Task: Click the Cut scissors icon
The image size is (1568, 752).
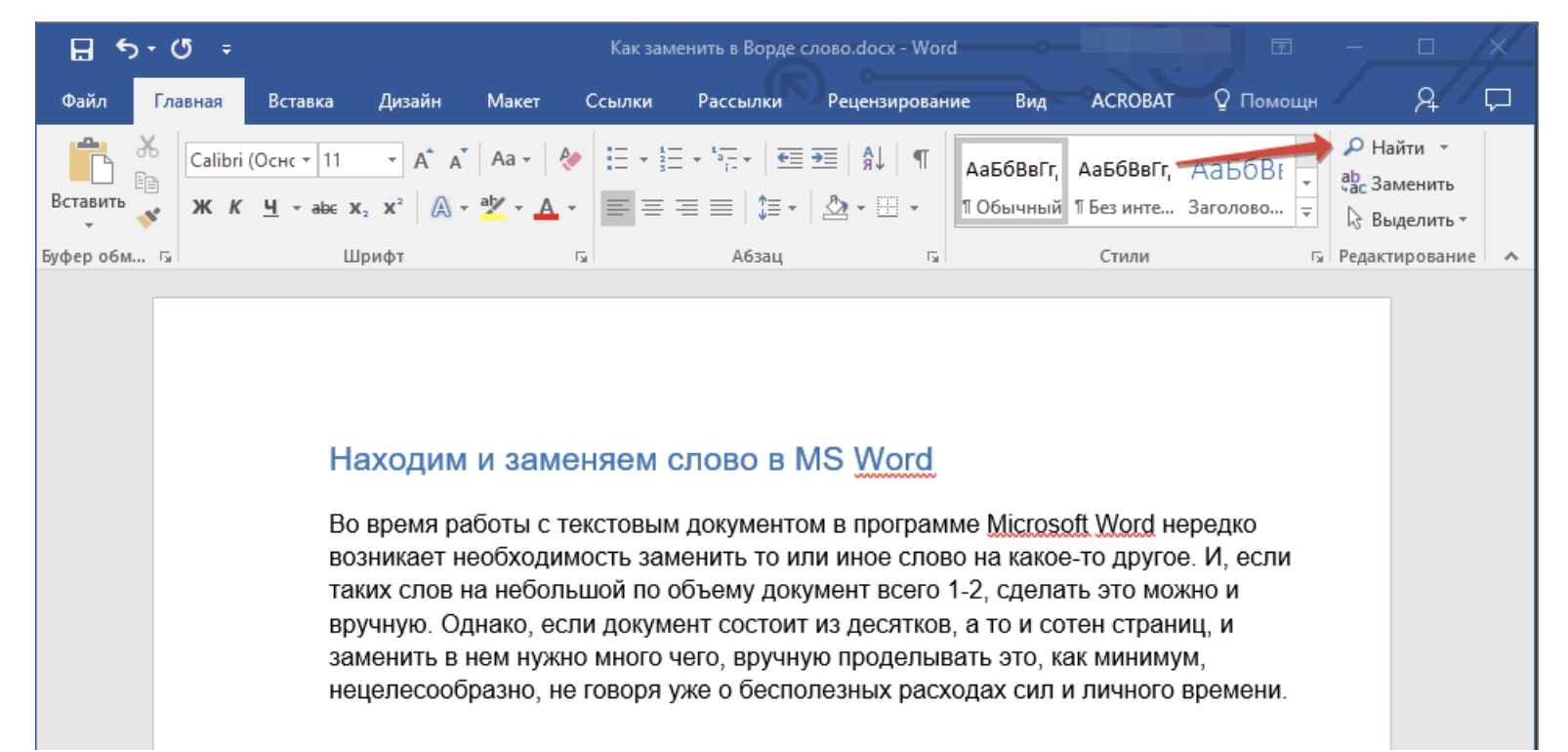Action: (147, 147)
